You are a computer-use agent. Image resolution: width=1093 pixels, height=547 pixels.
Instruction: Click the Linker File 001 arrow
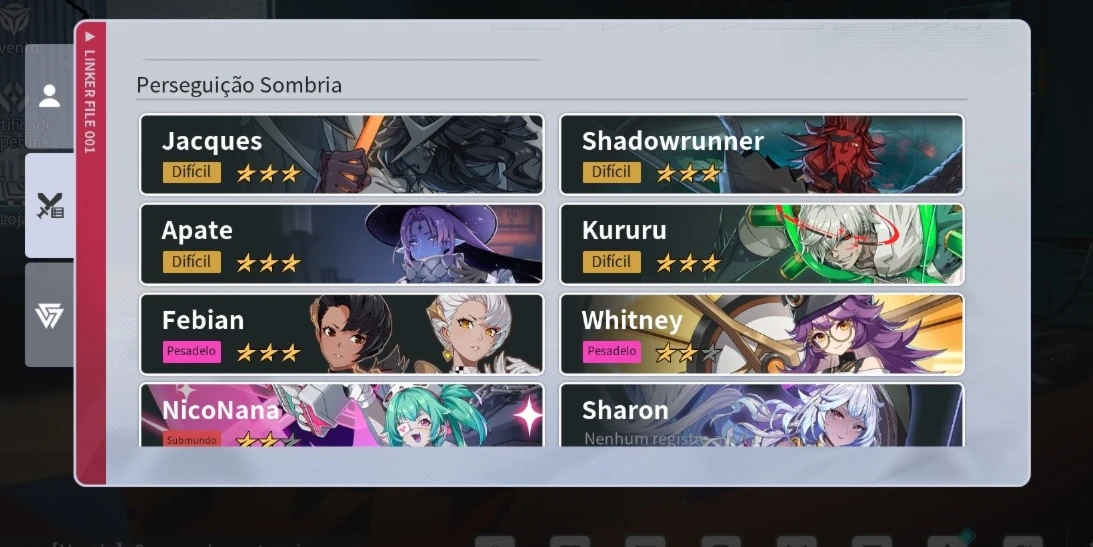click(89, 36)
